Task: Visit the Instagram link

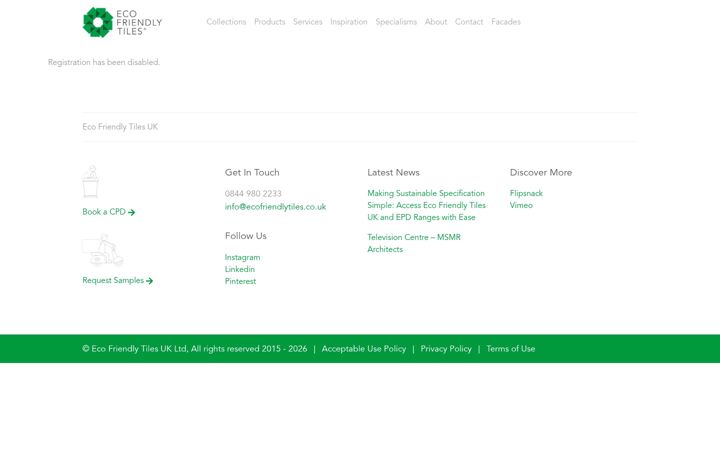Action: (x=242, y=258)
